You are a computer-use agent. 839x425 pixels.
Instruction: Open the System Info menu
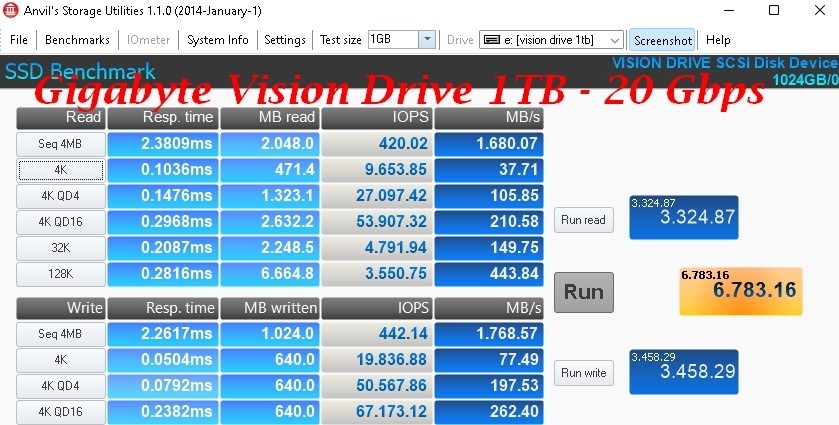click(218, 40)
